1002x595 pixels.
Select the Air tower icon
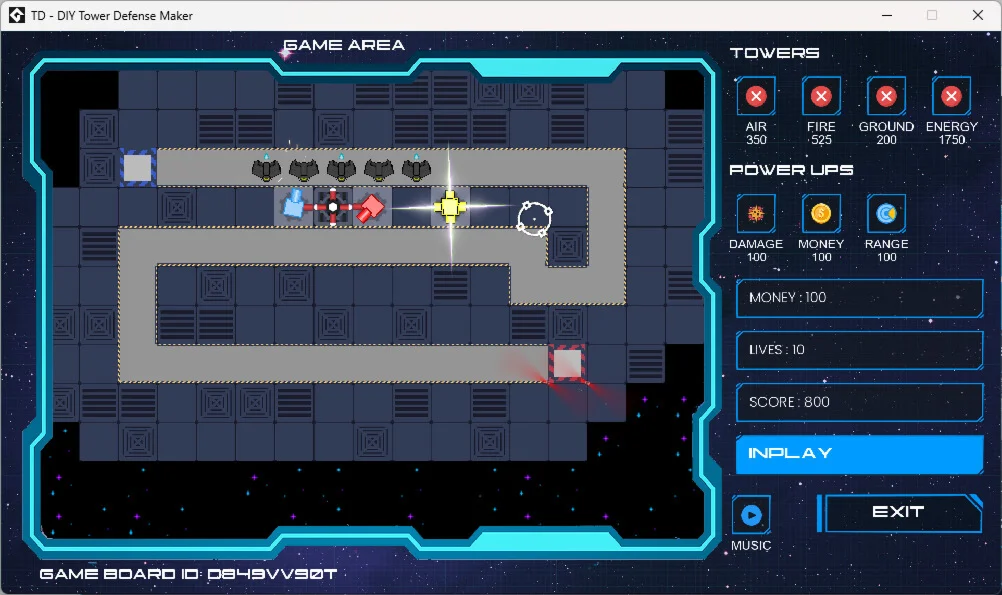point(756,97)
